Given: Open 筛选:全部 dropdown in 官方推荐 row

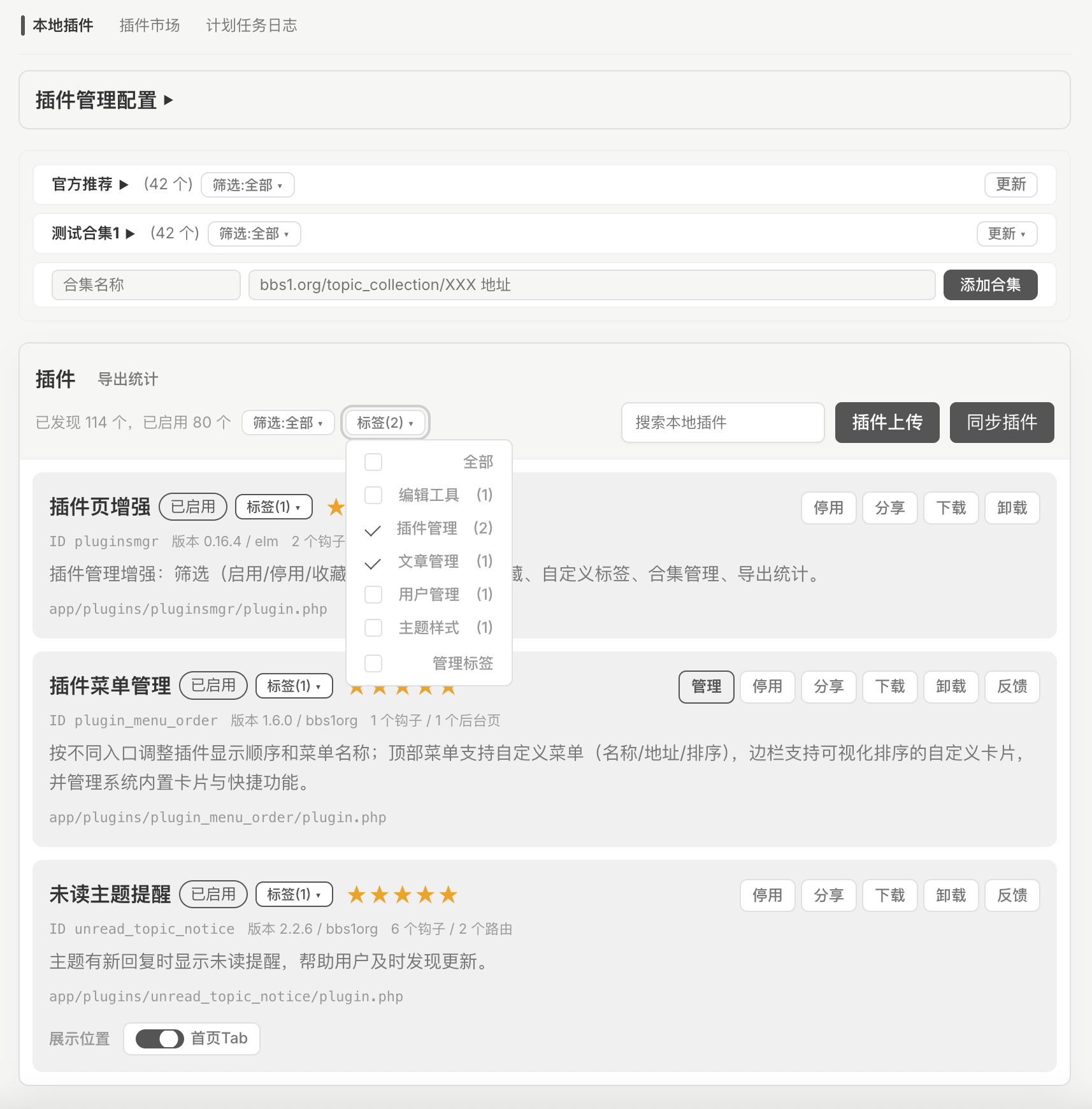Looking at the screenshot, I should 248,185.
